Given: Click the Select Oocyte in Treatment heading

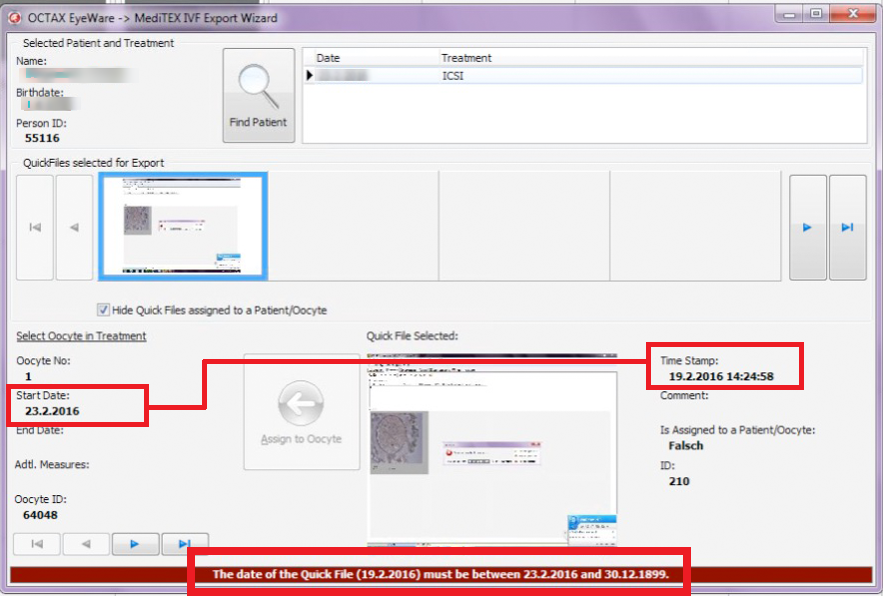Looking at the screenshot, I should (81, 336).
